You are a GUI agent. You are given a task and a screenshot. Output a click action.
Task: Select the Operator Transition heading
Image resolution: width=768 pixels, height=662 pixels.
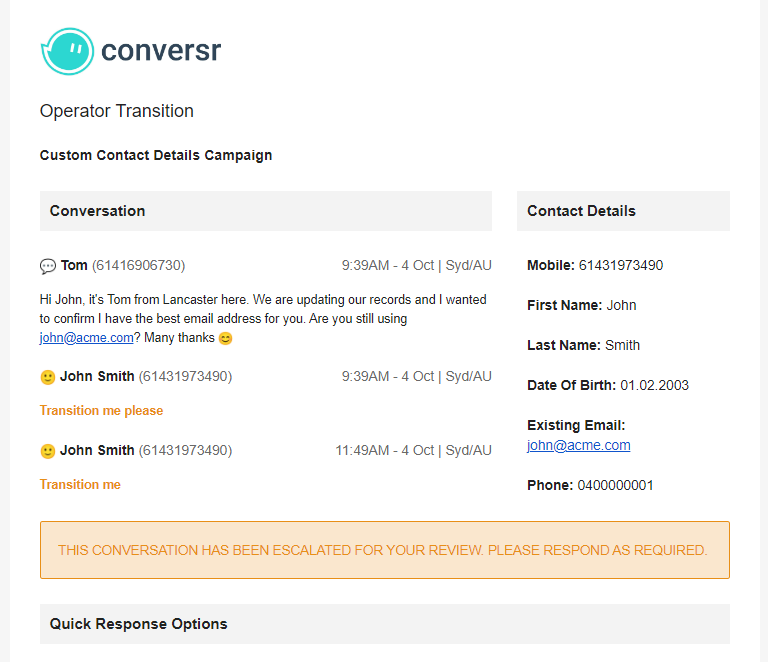(117, 111)
